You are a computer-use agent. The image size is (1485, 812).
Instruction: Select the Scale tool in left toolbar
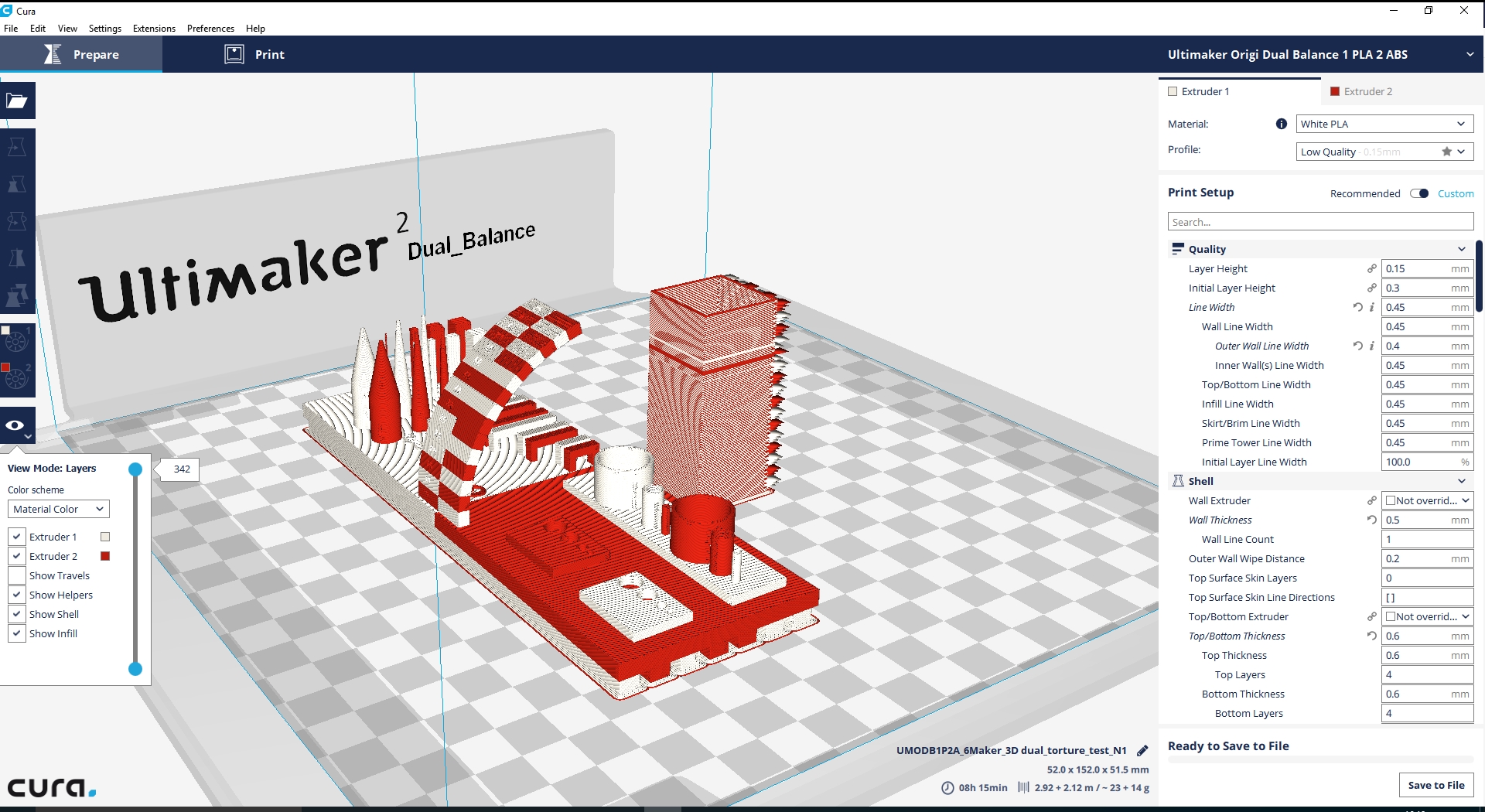coord(17,183)
